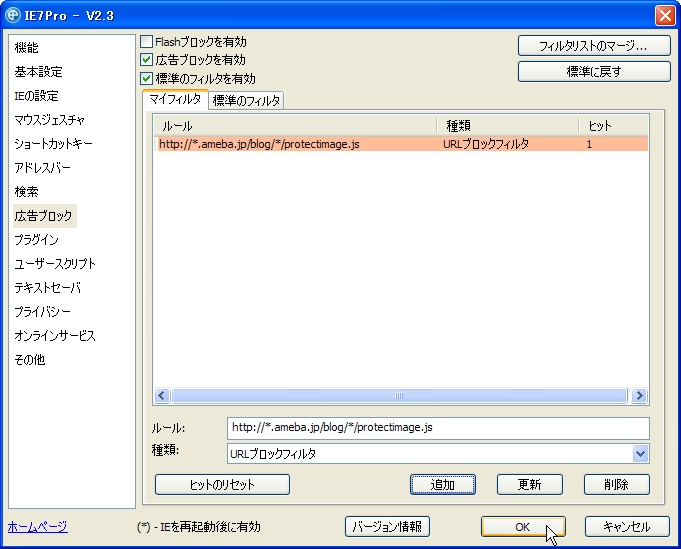Switch to the 標準のフィルタ tab
Viewport: 681px width, 549px height.
click(x=246, y=101)
